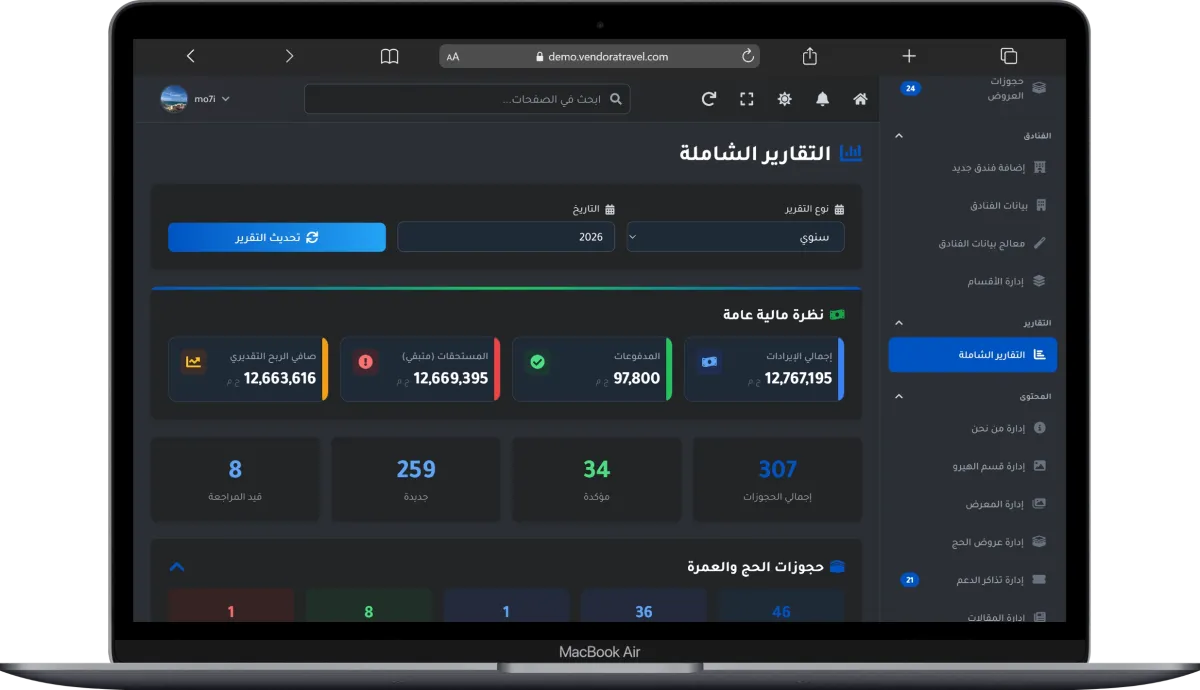
Task: Open معالج بيانات الفنادق in the sidebar
Action: tap(973, 243)
